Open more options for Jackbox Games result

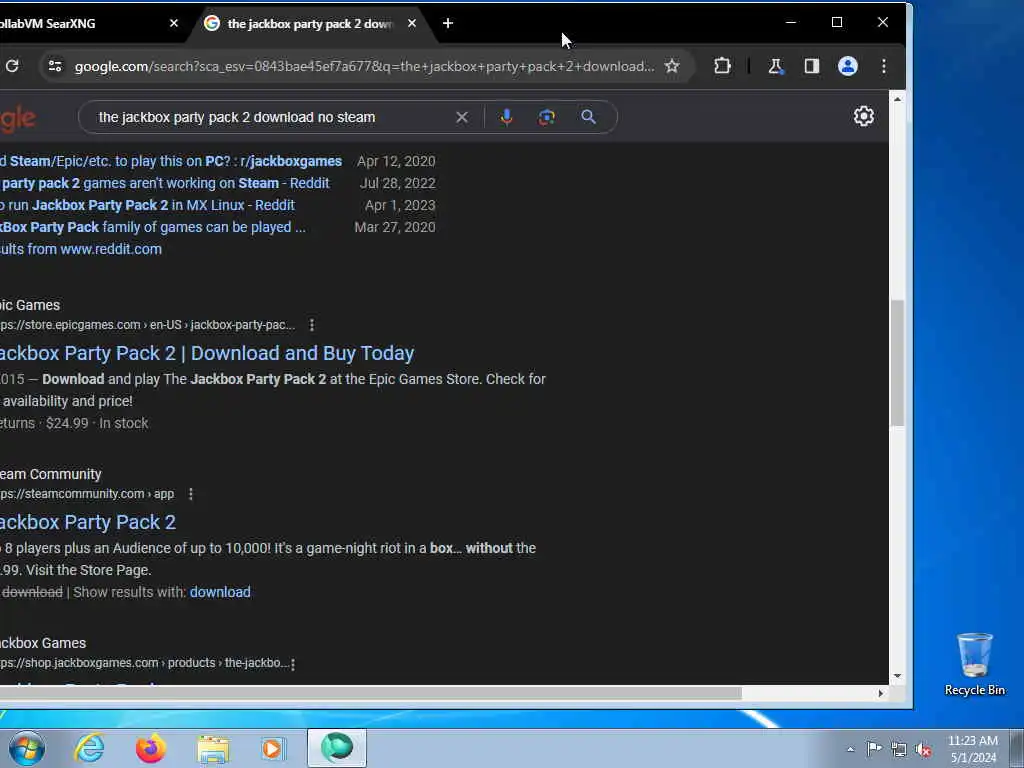pos(293,664)
